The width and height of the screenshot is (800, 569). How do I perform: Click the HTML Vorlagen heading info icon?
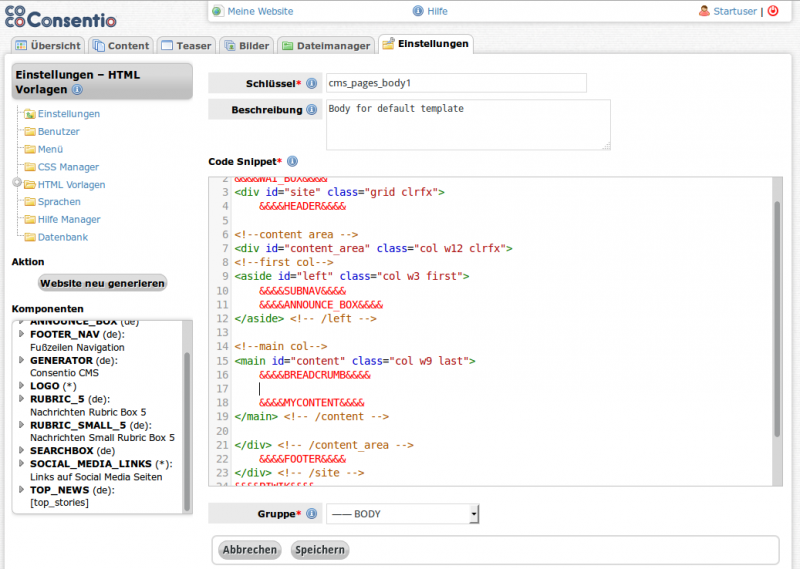(x=78, y=90)
